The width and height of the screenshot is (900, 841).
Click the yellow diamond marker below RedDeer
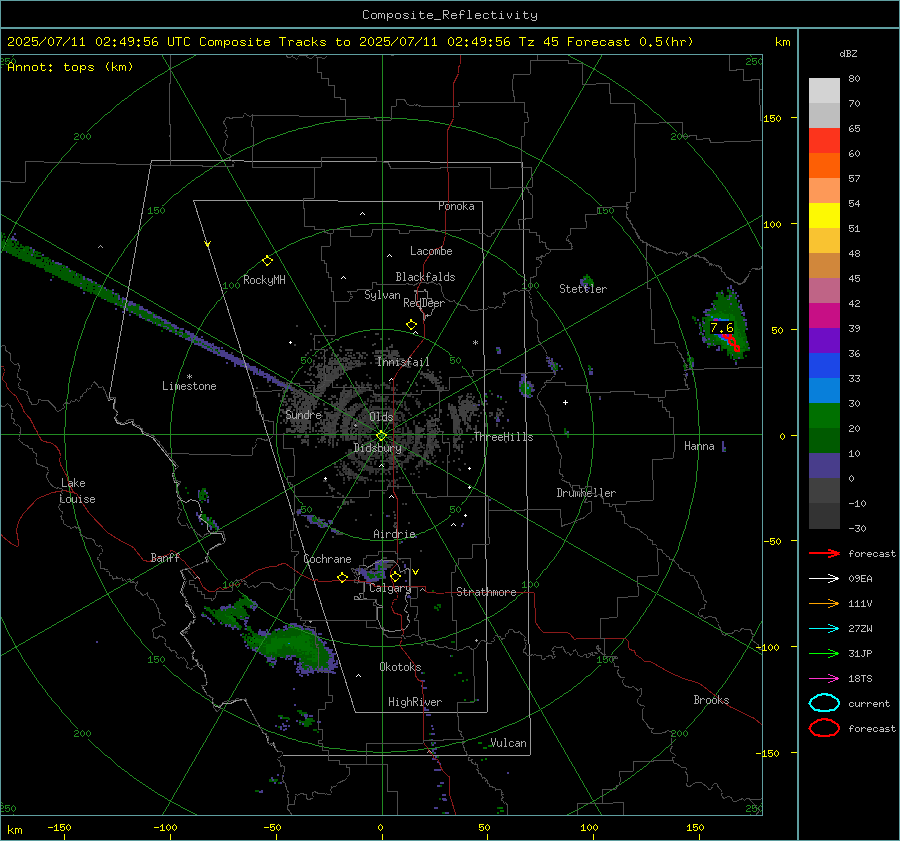pyautogui.click(x=411, y=325)
